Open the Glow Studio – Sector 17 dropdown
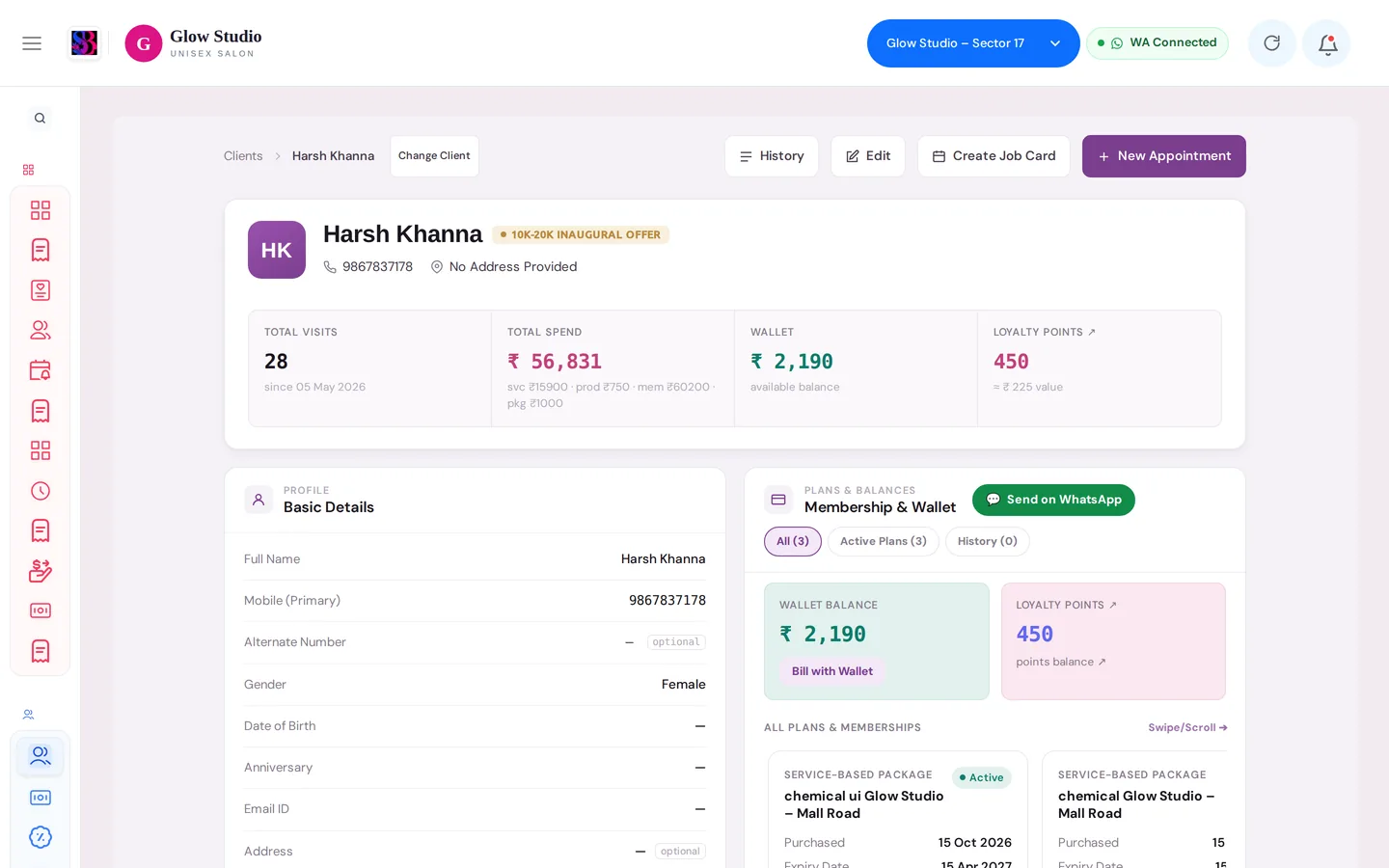The width and height of the screenshot is (1389, 868). tap(973, 43)
